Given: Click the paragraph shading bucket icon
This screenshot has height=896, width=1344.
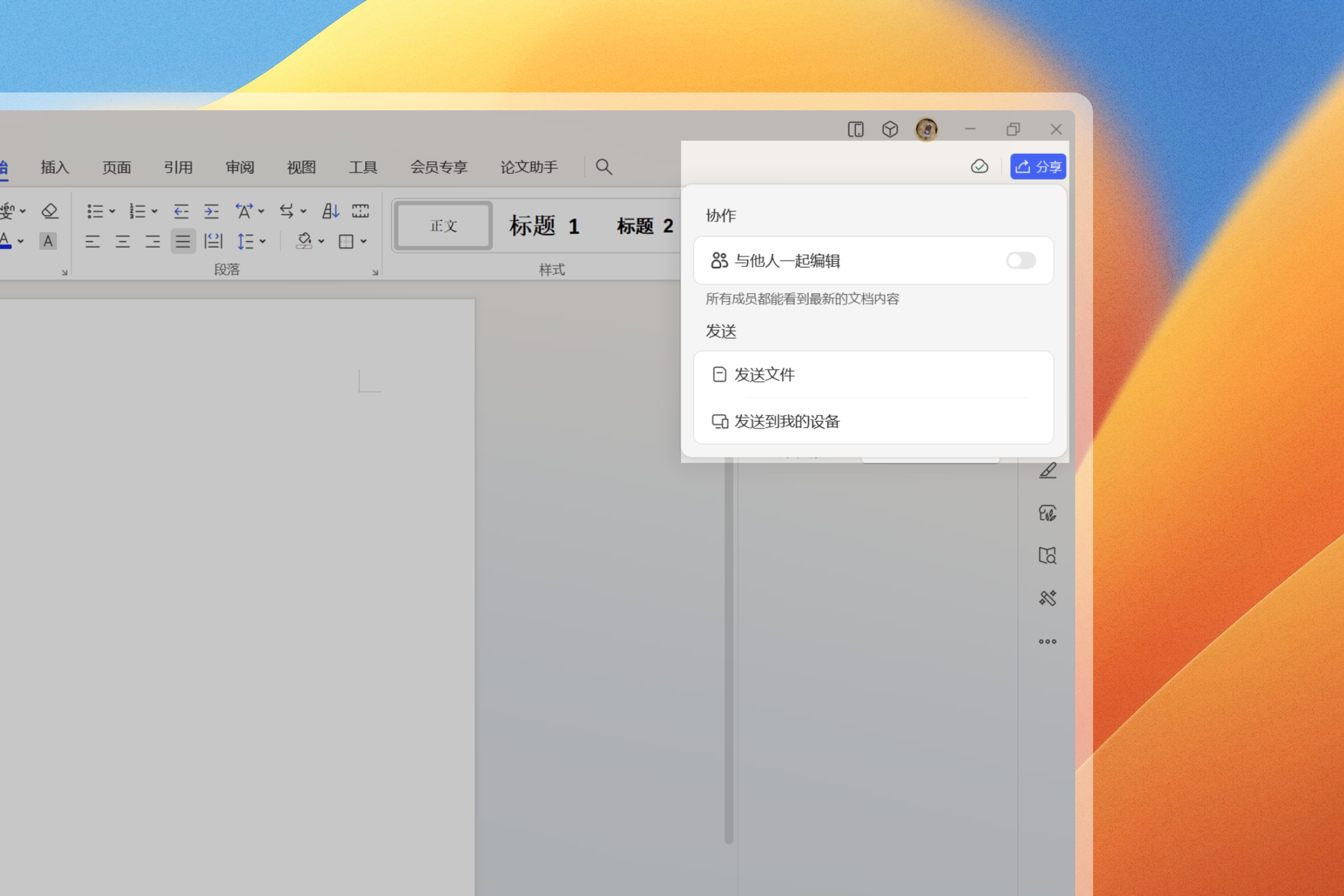Looking at the screenshot, I should pyautogui.click(x=303, y=241).
